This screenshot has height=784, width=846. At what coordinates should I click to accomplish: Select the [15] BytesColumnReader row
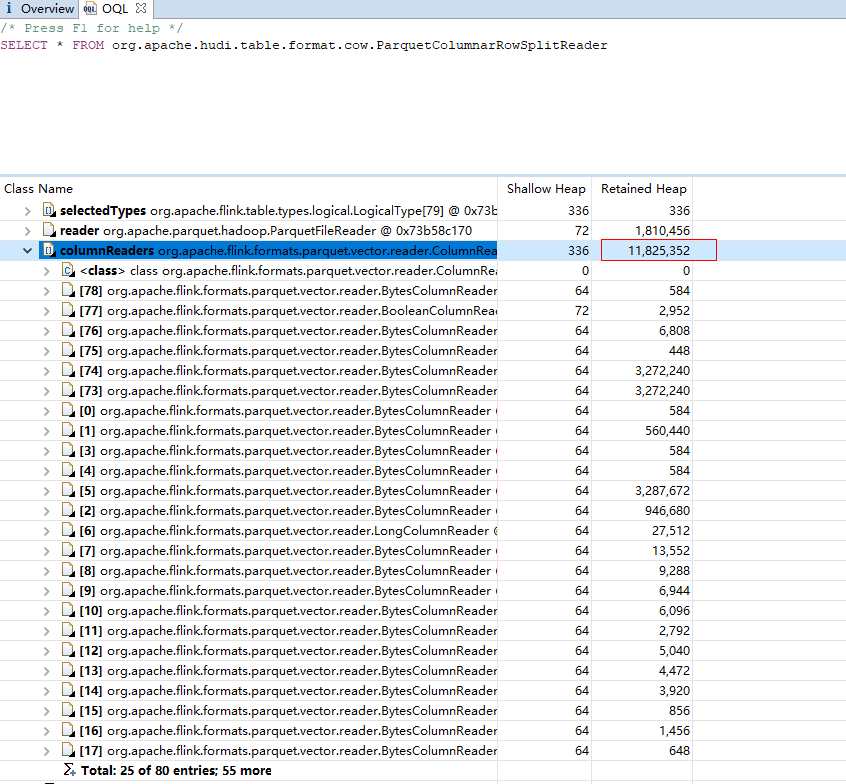288,711
